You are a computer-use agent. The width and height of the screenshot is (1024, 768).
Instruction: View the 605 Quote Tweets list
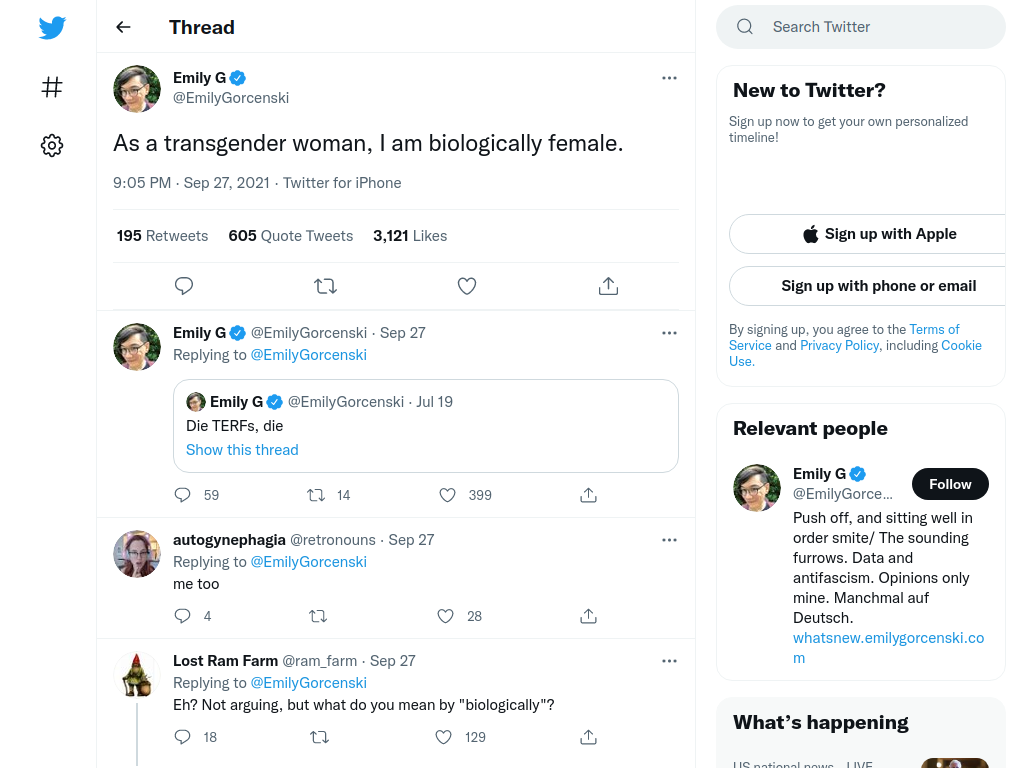[x=291, y=236]
